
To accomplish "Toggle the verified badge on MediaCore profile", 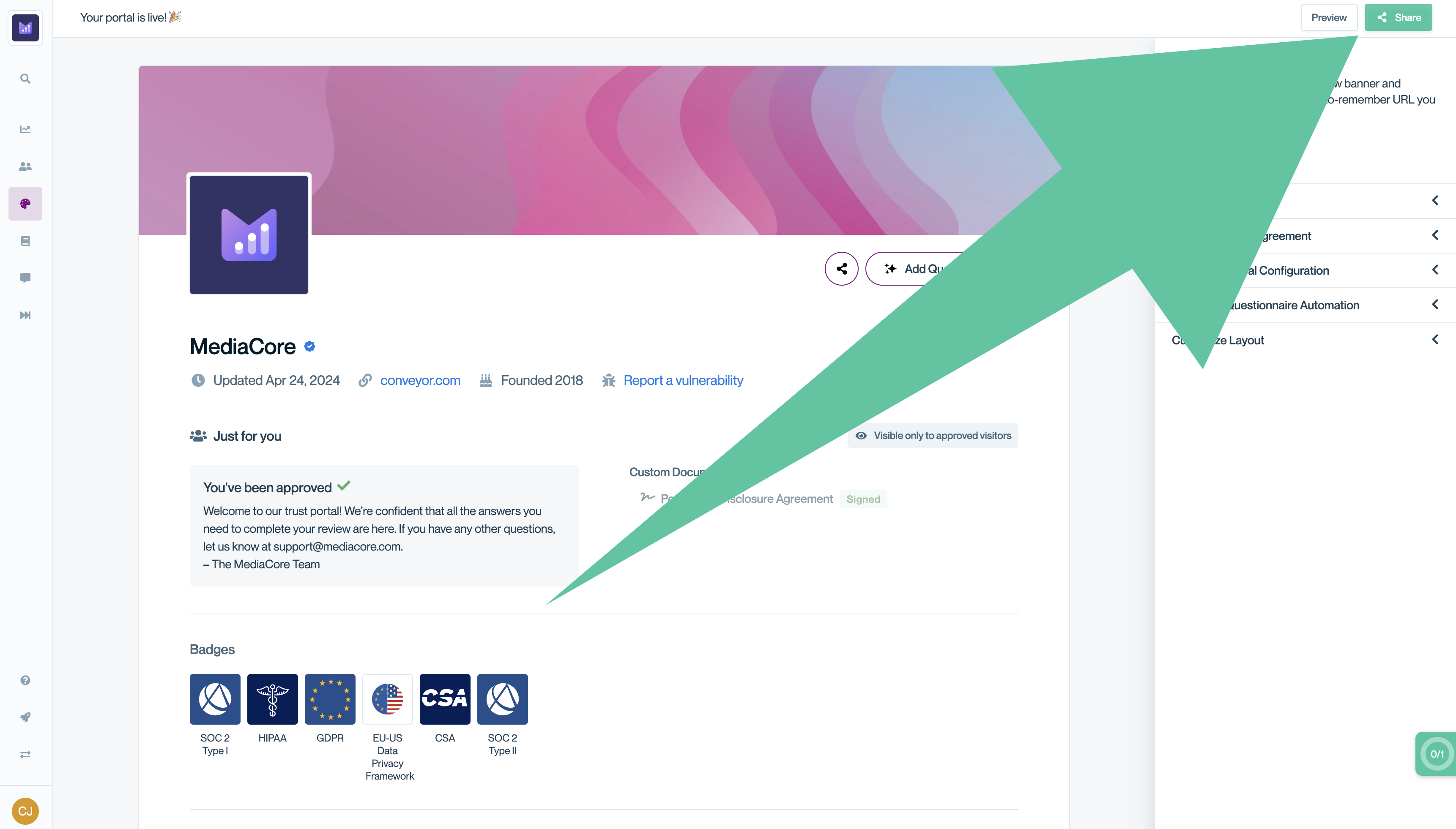I will pyautogui.click(x=309, y=346).
